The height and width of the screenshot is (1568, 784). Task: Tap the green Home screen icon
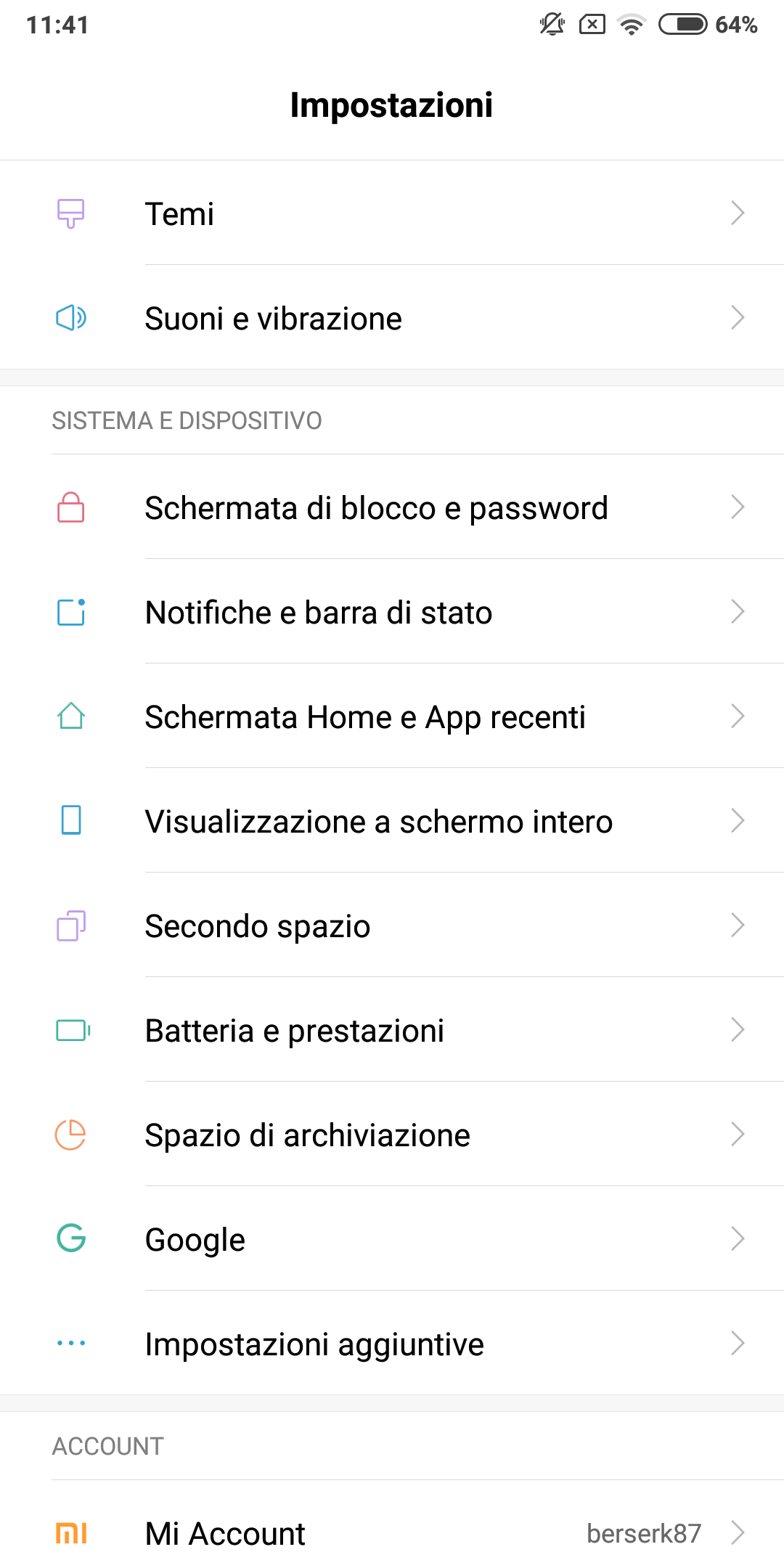point(71,716)
